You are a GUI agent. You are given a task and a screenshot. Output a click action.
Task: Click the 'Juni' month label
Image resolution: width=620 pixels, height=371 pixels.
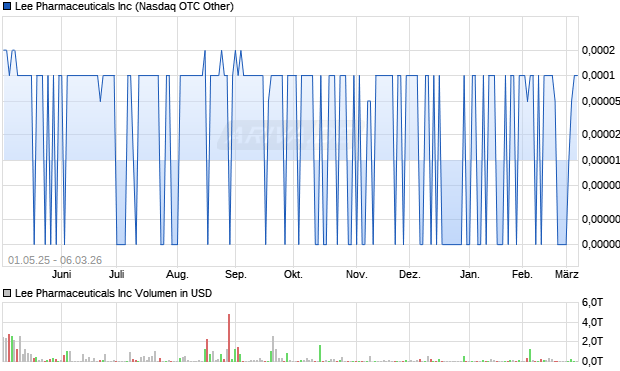coord(61,274)
